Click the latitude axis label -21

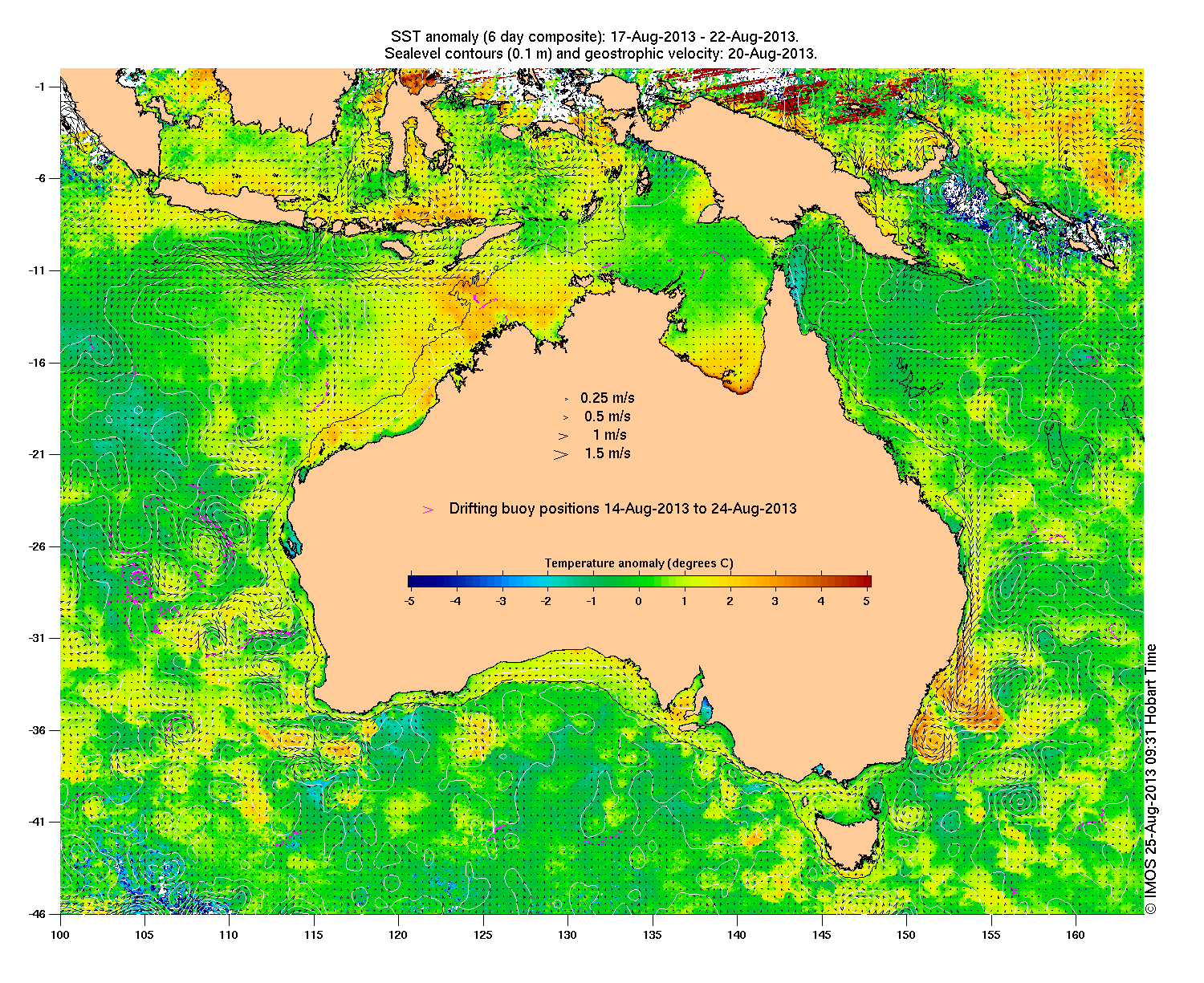38,454
